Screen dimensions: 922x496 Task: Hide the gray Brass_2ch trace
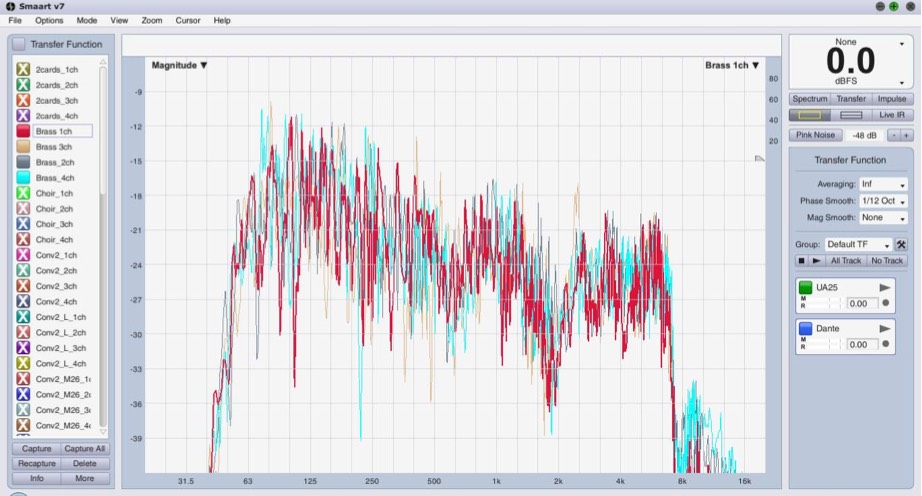(x=23, y=162)
